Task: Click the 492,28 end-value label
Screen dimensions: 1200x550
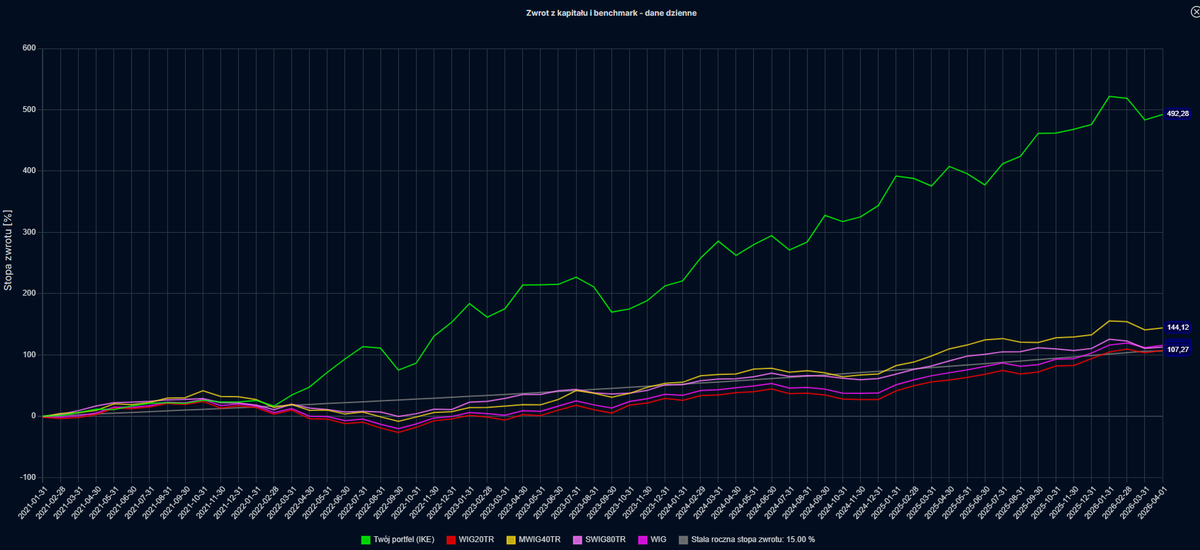Action: [1177, 114]
